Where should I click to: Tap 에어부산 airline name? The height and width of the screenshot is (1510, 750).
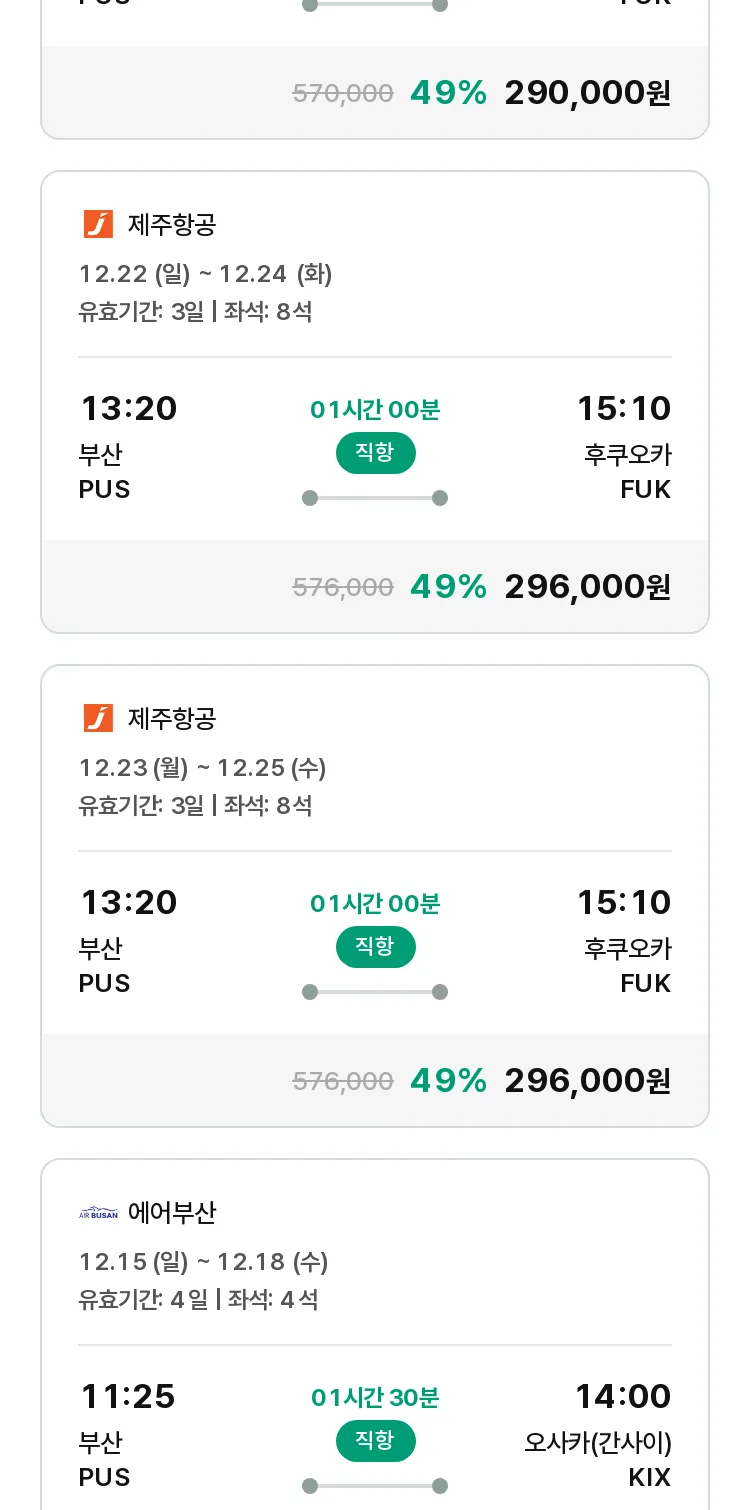(x=172, y=1213)
